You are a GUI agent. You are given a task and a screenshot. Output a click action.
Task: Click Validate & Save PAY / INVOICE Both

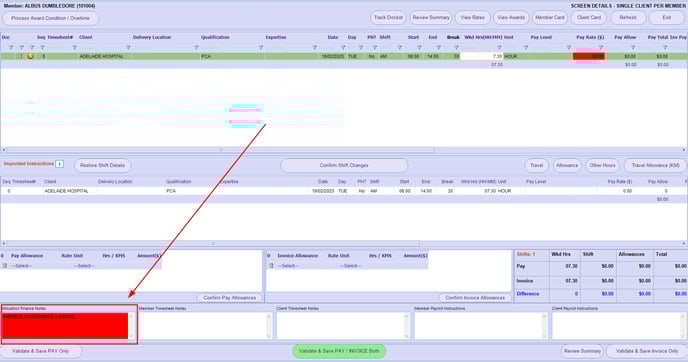[x=339, y=351]
